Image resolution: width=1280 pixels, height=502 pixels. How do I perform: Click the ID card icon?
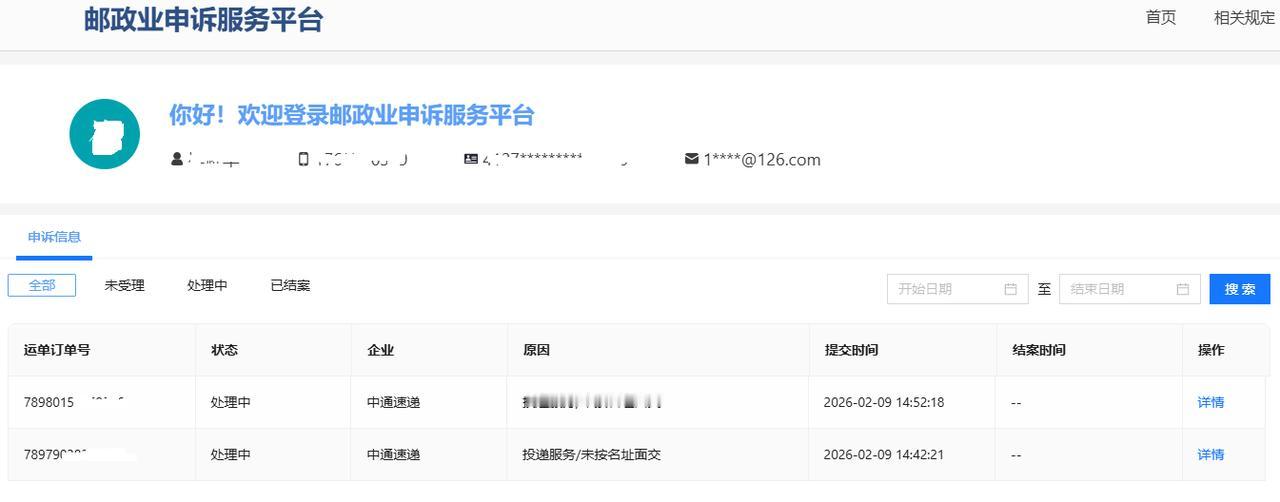click(471, 159)
